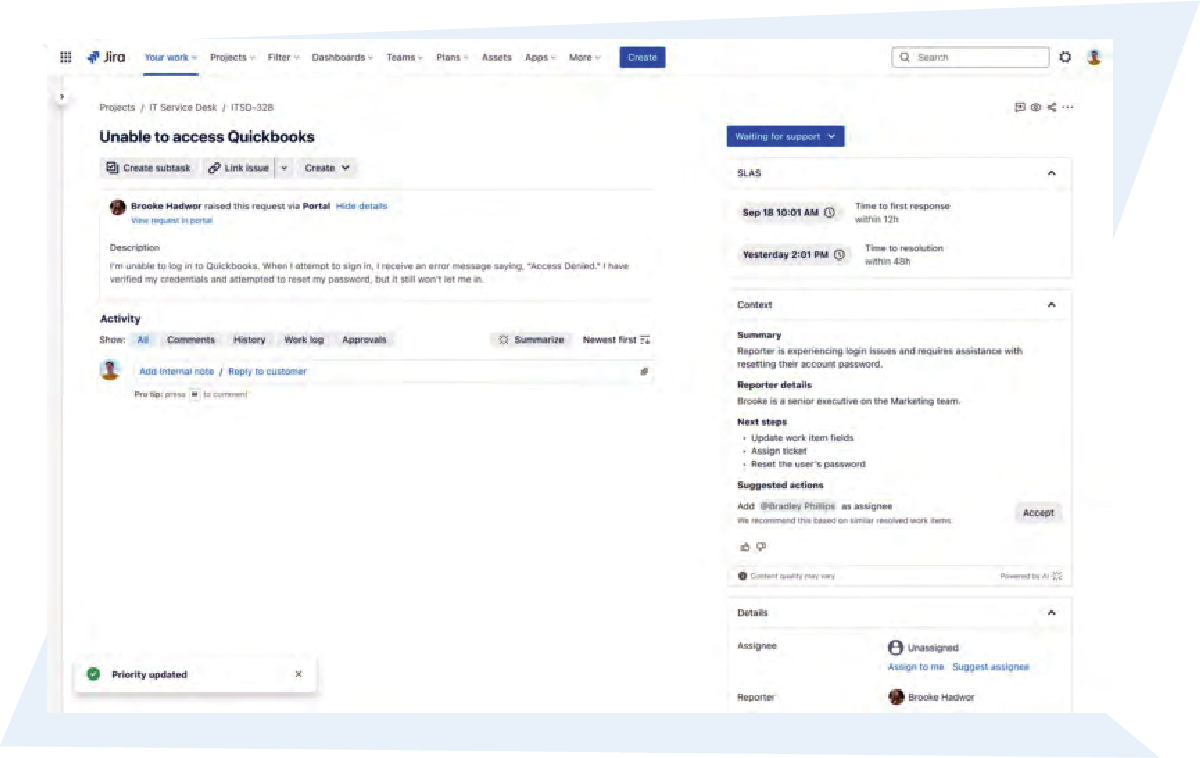Open Your work menu
Image resolution: width=1200 pixels, height=758 pixels.
click(171, 58)
